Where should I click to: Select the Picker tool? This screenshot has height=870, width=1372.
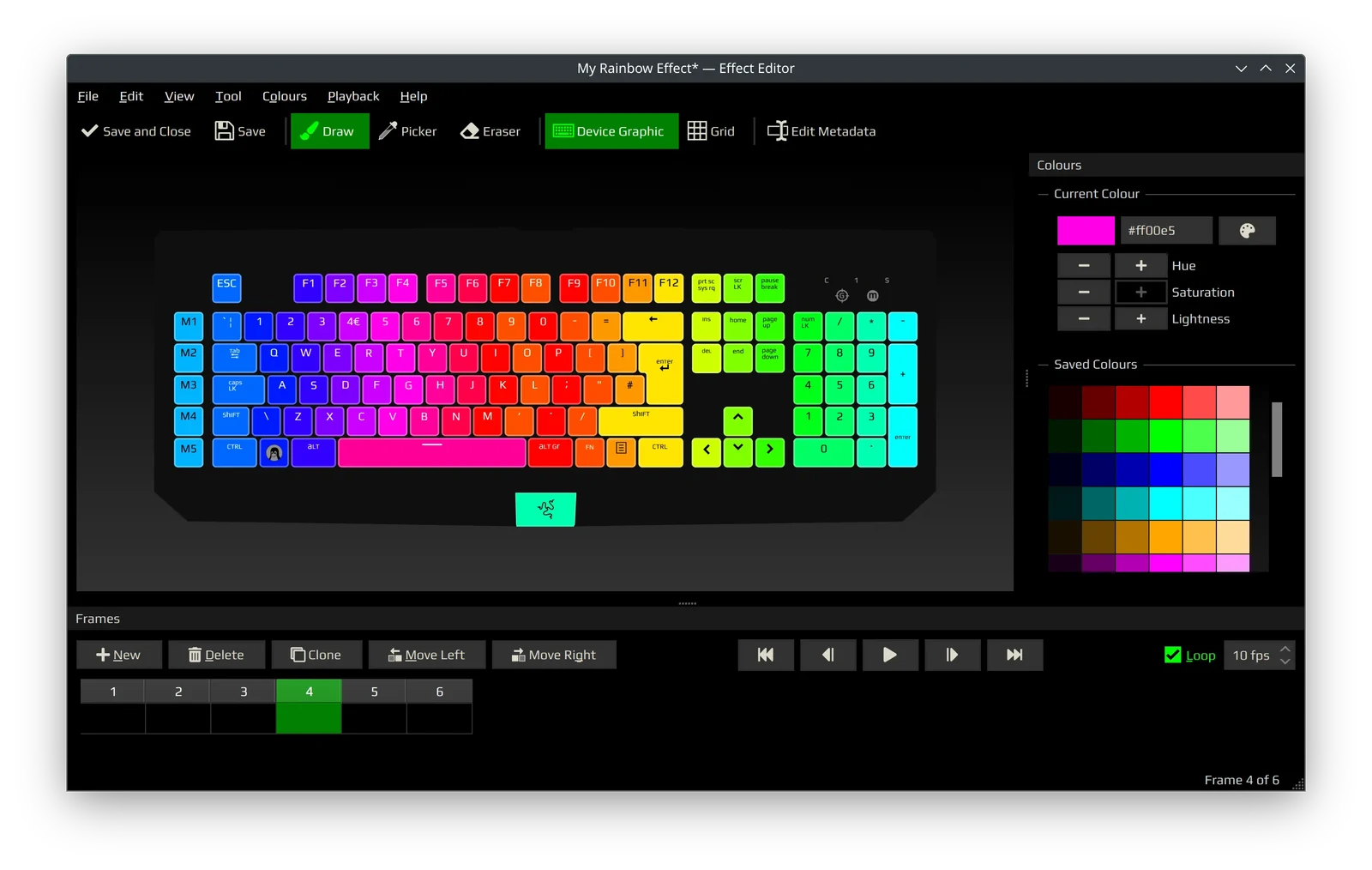tap(408, 131)
